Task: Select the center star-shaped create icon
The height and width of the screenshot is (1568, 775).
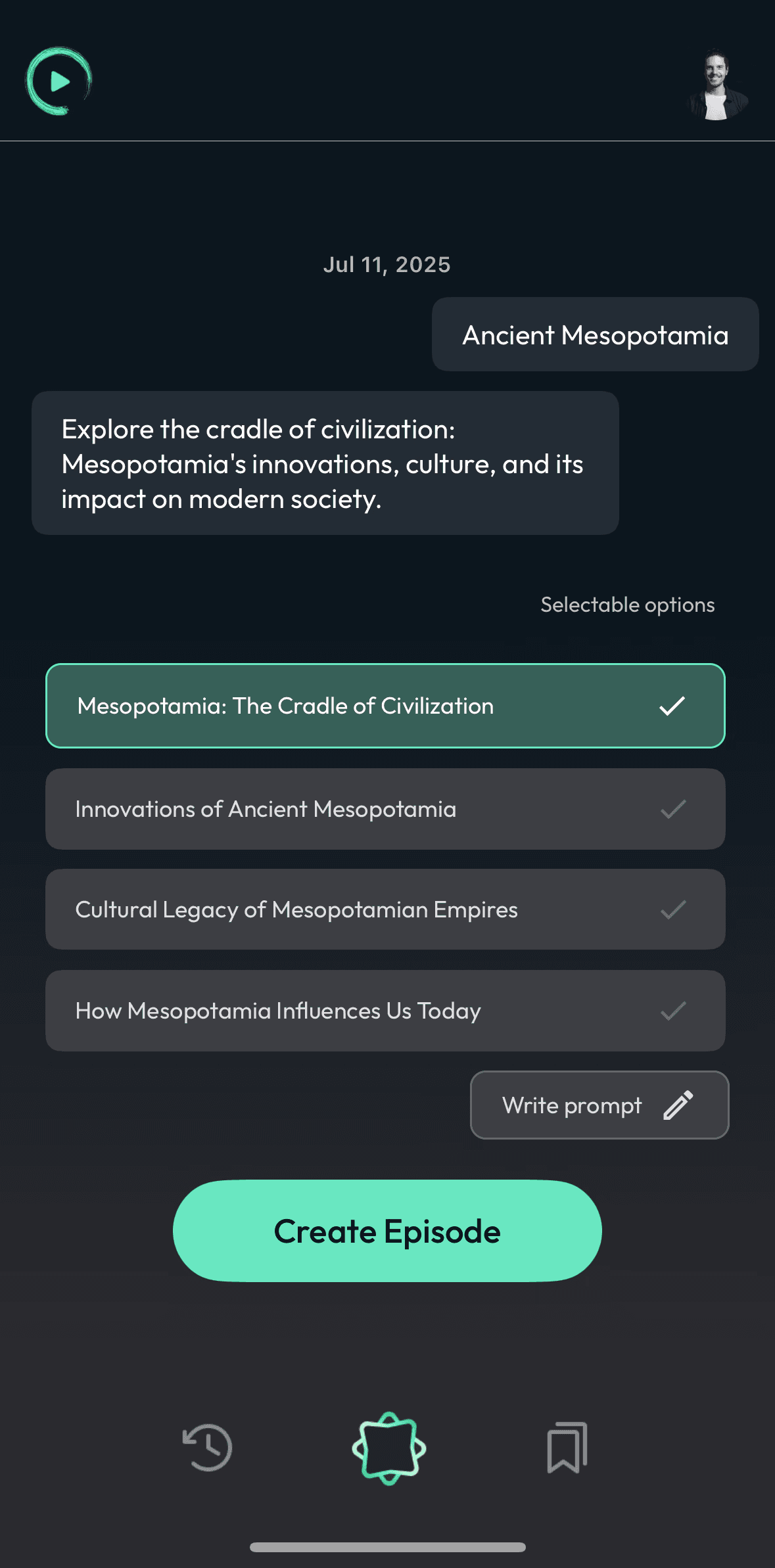Action: pyautogui.click(x=388, y=1448)
